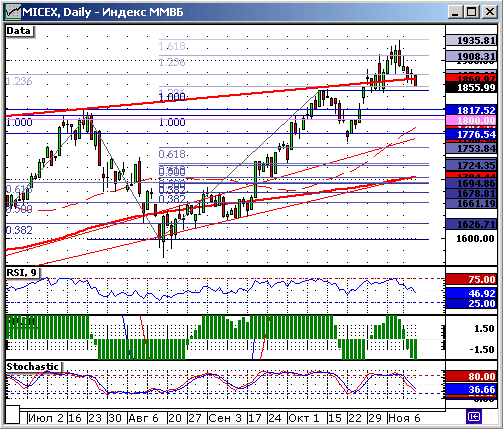Select the 1908.31 price level label
The height and width of the screenshot is (429, 503).
(x=471, y=56)
